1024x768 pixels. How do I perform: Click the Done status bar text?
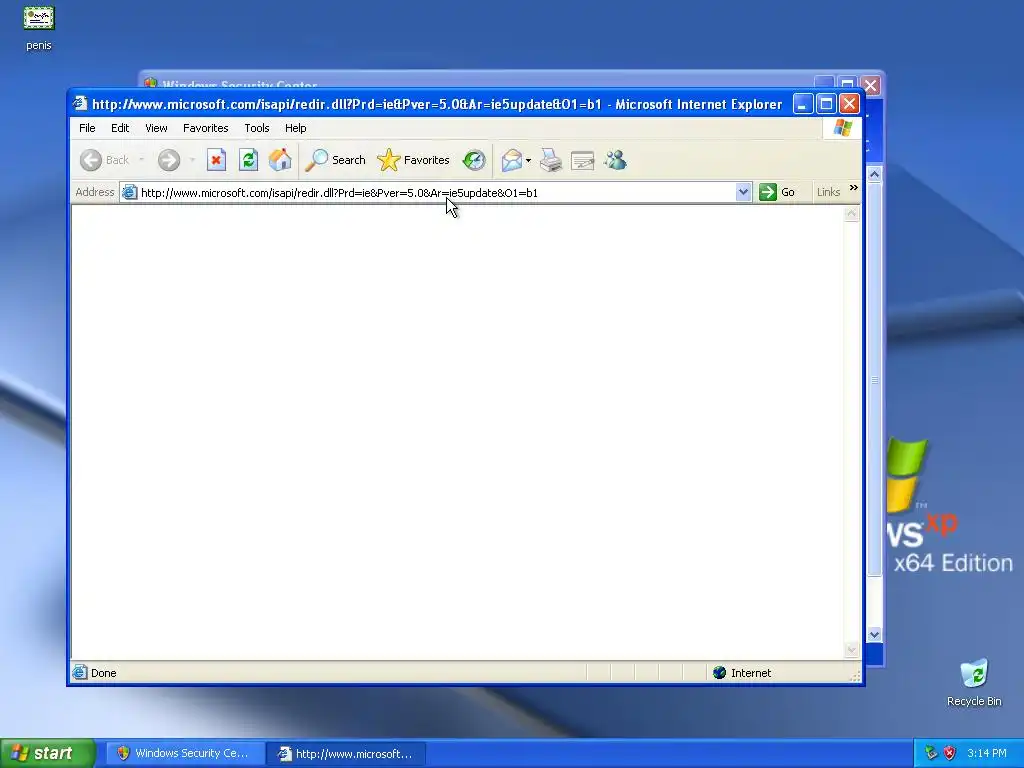tap(103, 673)
